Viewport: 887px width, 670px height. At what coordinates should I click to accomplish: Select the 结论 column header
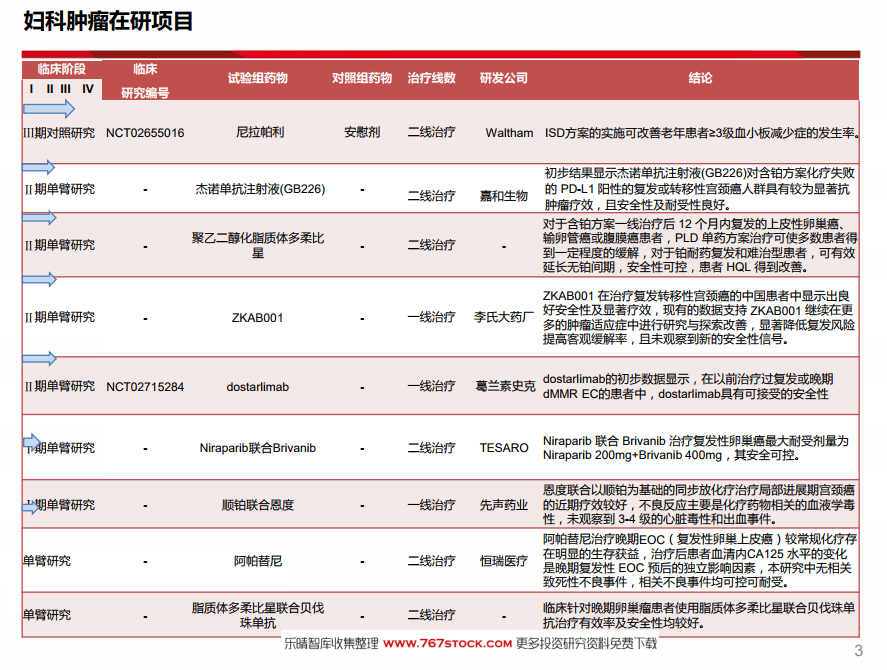pos(700,78)
